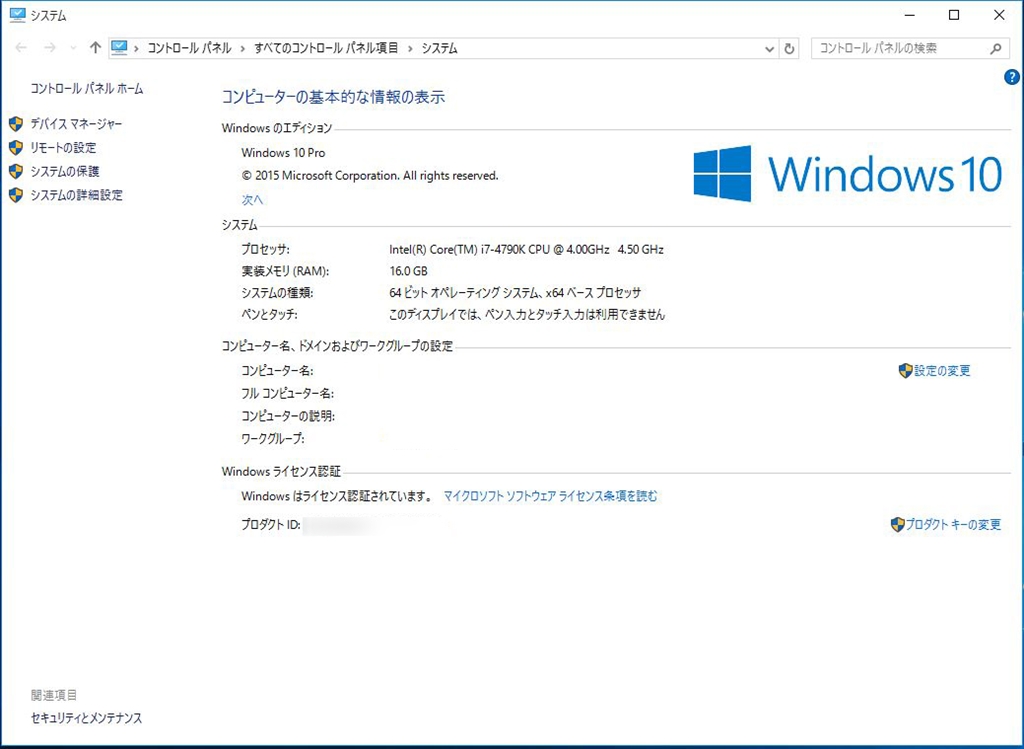The image size is (1024, 749).
Task: Open システムの保護 link
Action: pos(65,171)
